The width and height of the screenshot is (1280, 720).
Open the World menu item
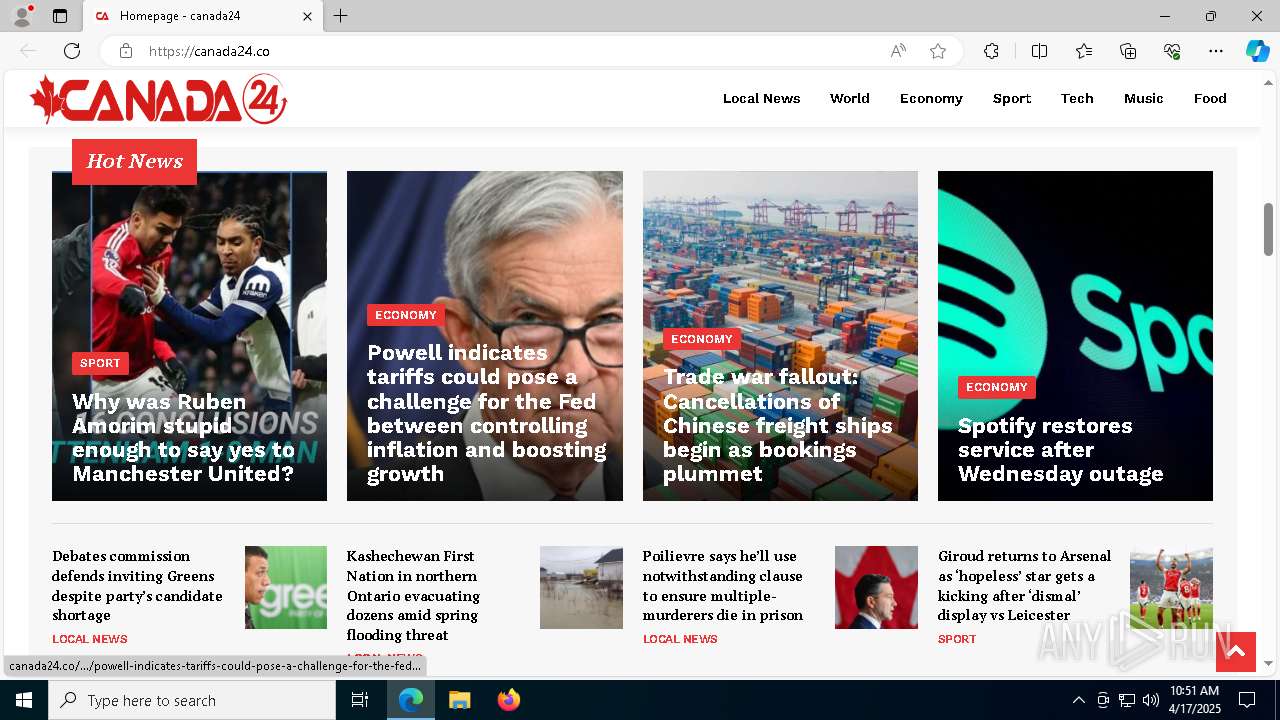coord(849,98)
